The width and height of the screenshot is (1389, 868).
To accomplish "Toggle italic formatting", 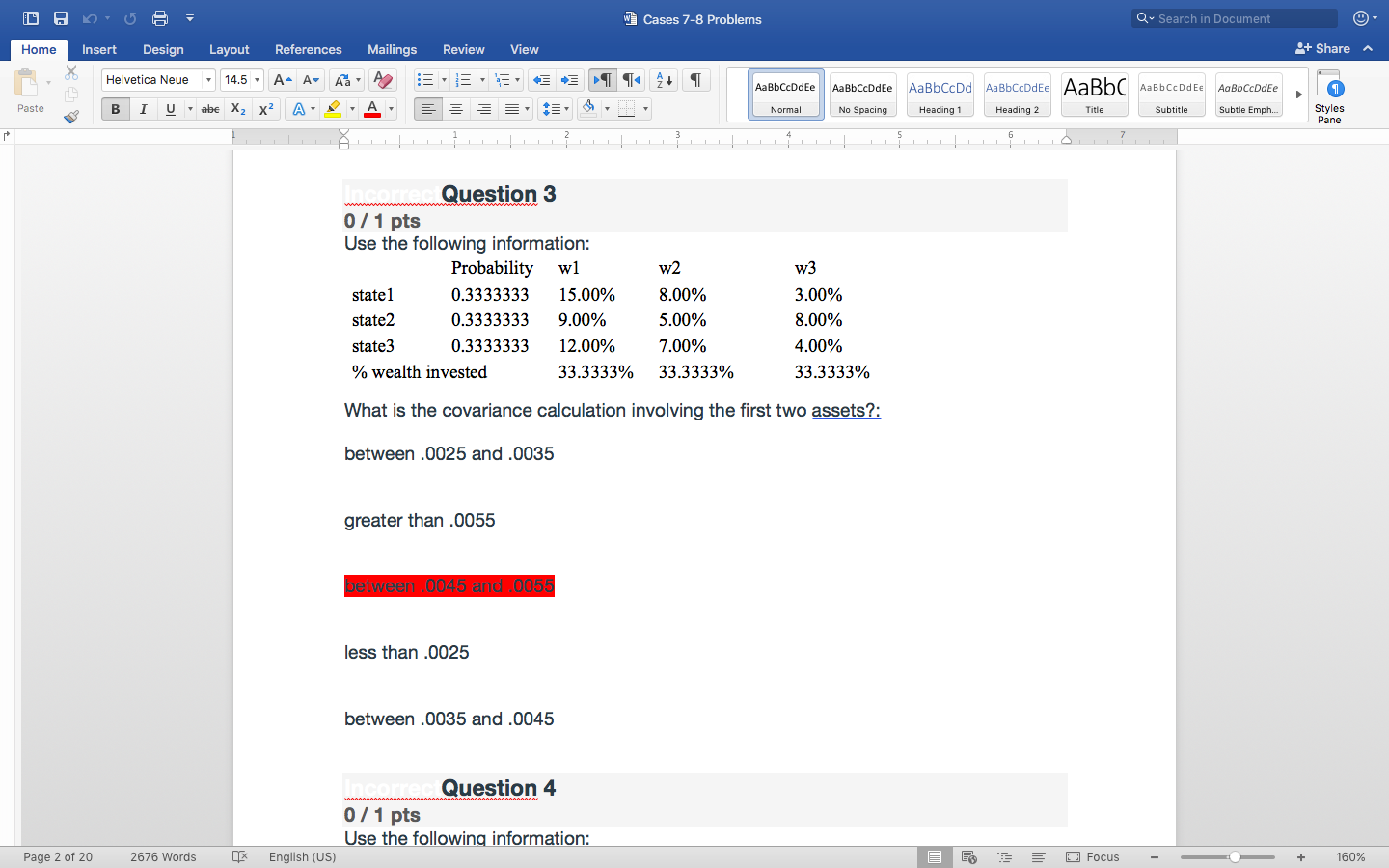I will click(143, 109).
